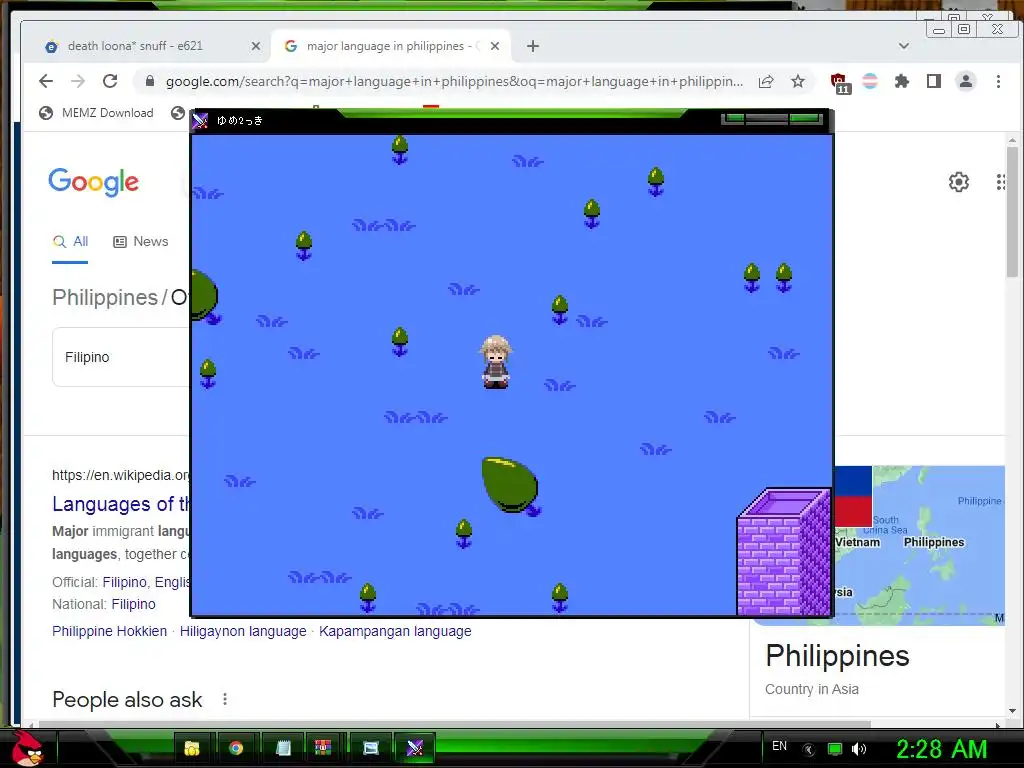Click the trans flag extension icon
The image size is (1024, 768).
[x=870, y=81]
